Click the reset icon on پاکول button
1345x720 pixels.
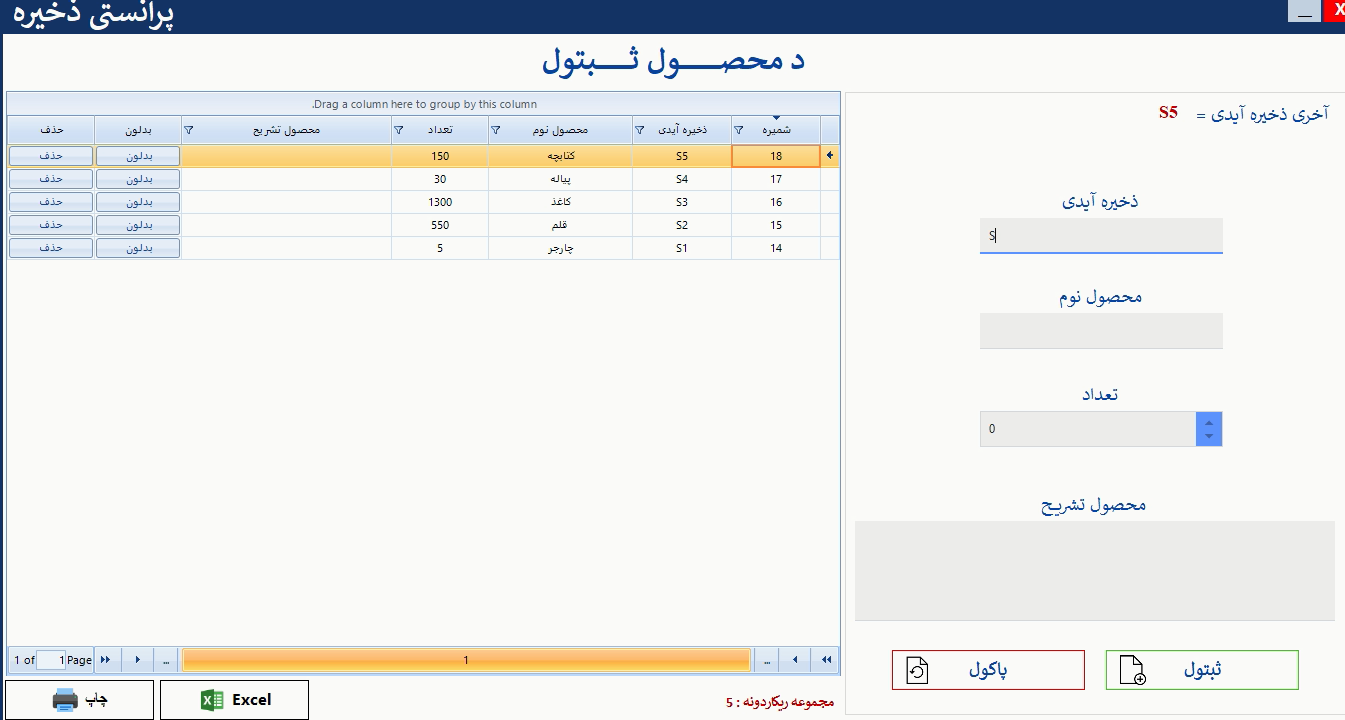[x=917, y=670]
